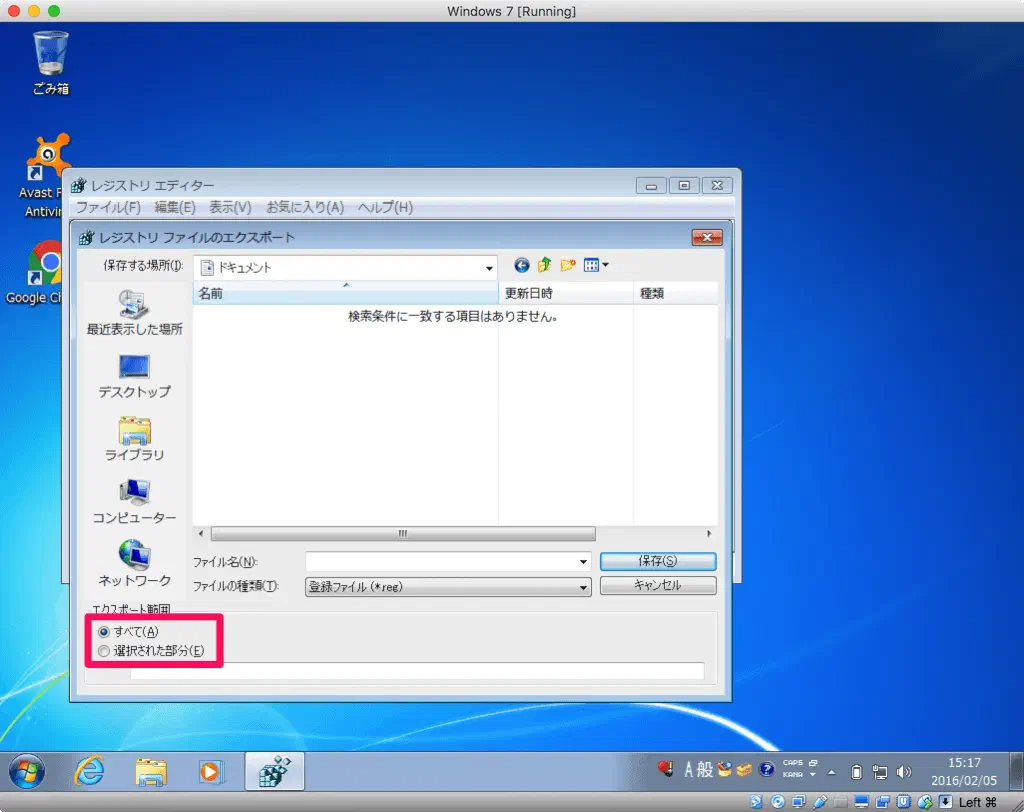Image resolution: width=1024 pixels, height=812 pixels.
Task: Expand the 保存する場所 location dropdown
Action: tap(489, 268)
